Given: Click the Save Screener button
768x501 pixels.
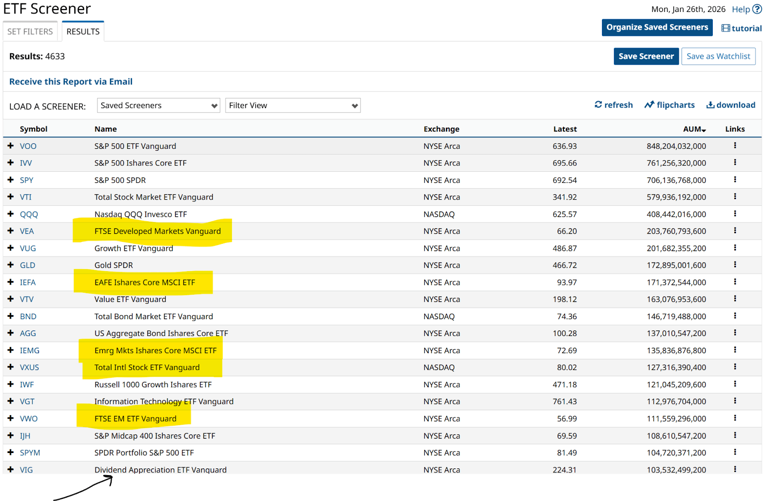Looking at the screenshot, I should pyautogui.click(x=645, y=56).
